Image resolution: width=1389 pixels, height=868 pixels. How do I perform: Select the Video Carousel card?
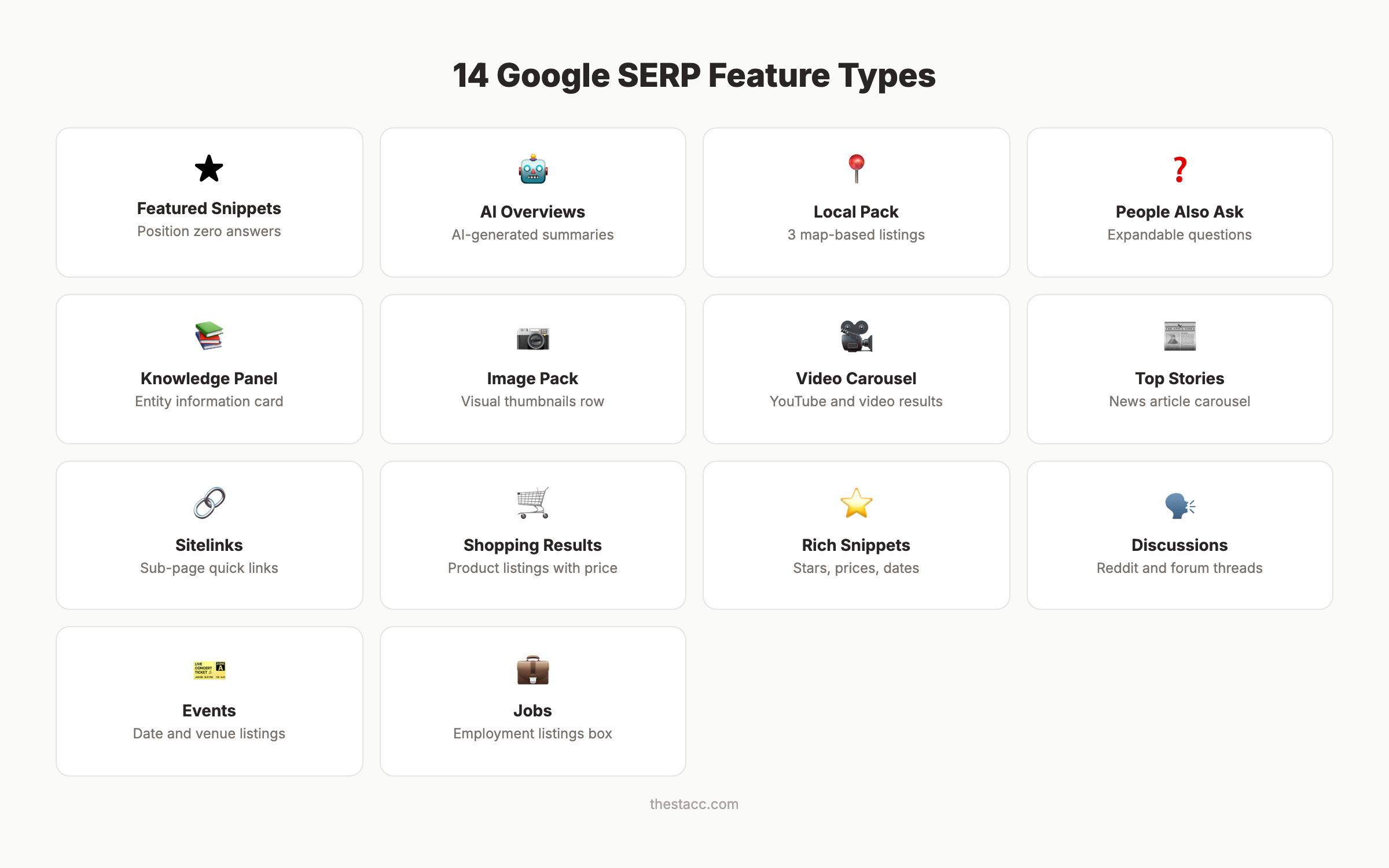(x=856, y=369)
